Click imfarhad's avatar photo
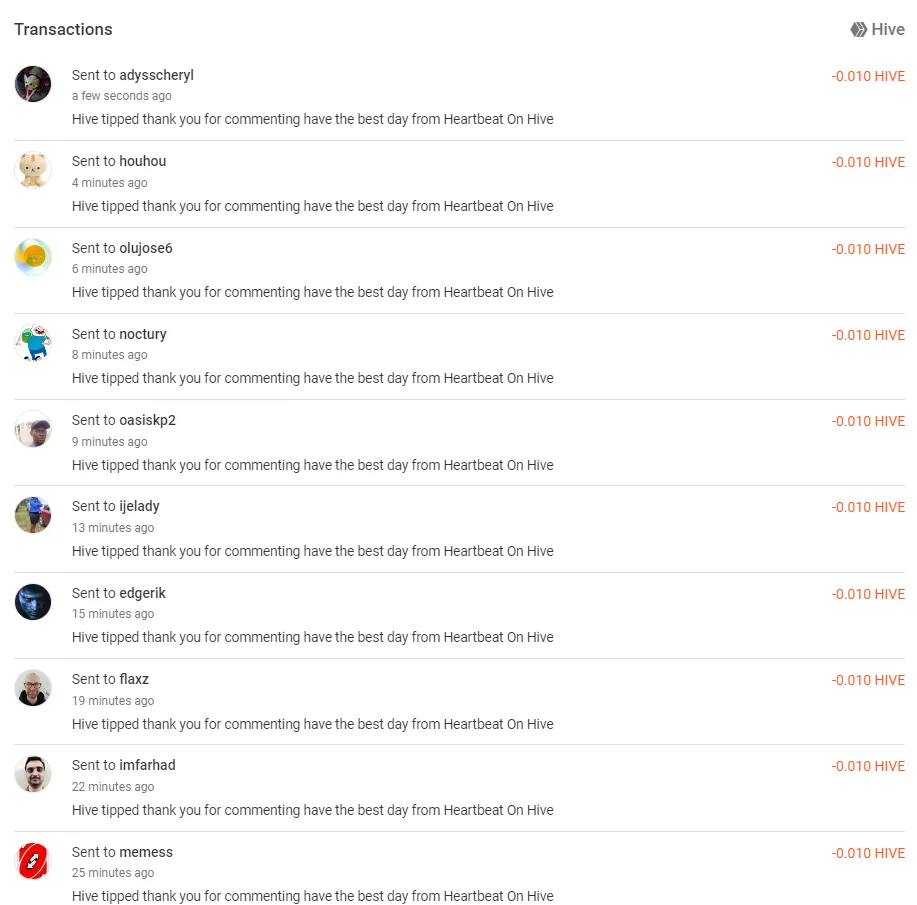917x905 pixels. coord(33,774)
